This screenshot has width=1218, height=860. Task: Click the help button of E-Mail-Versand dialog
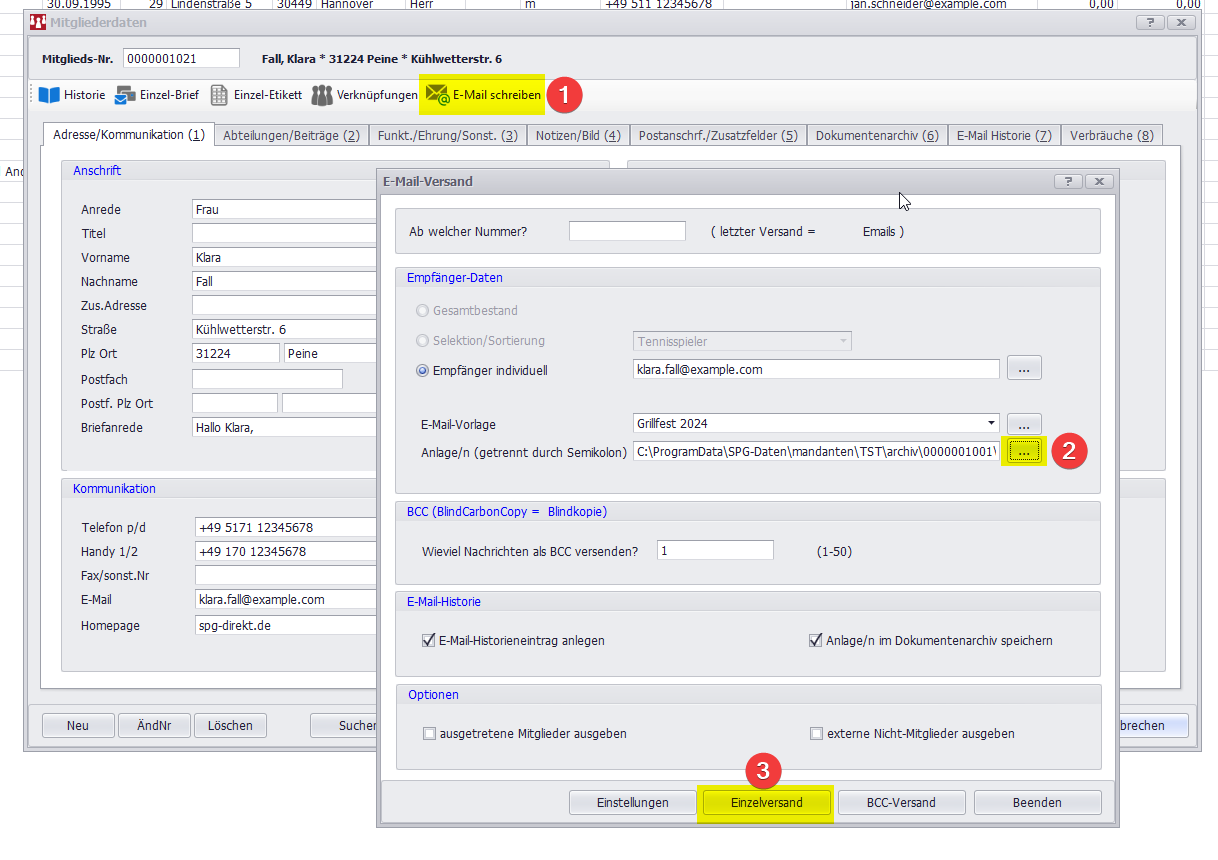coord(1068,181)
